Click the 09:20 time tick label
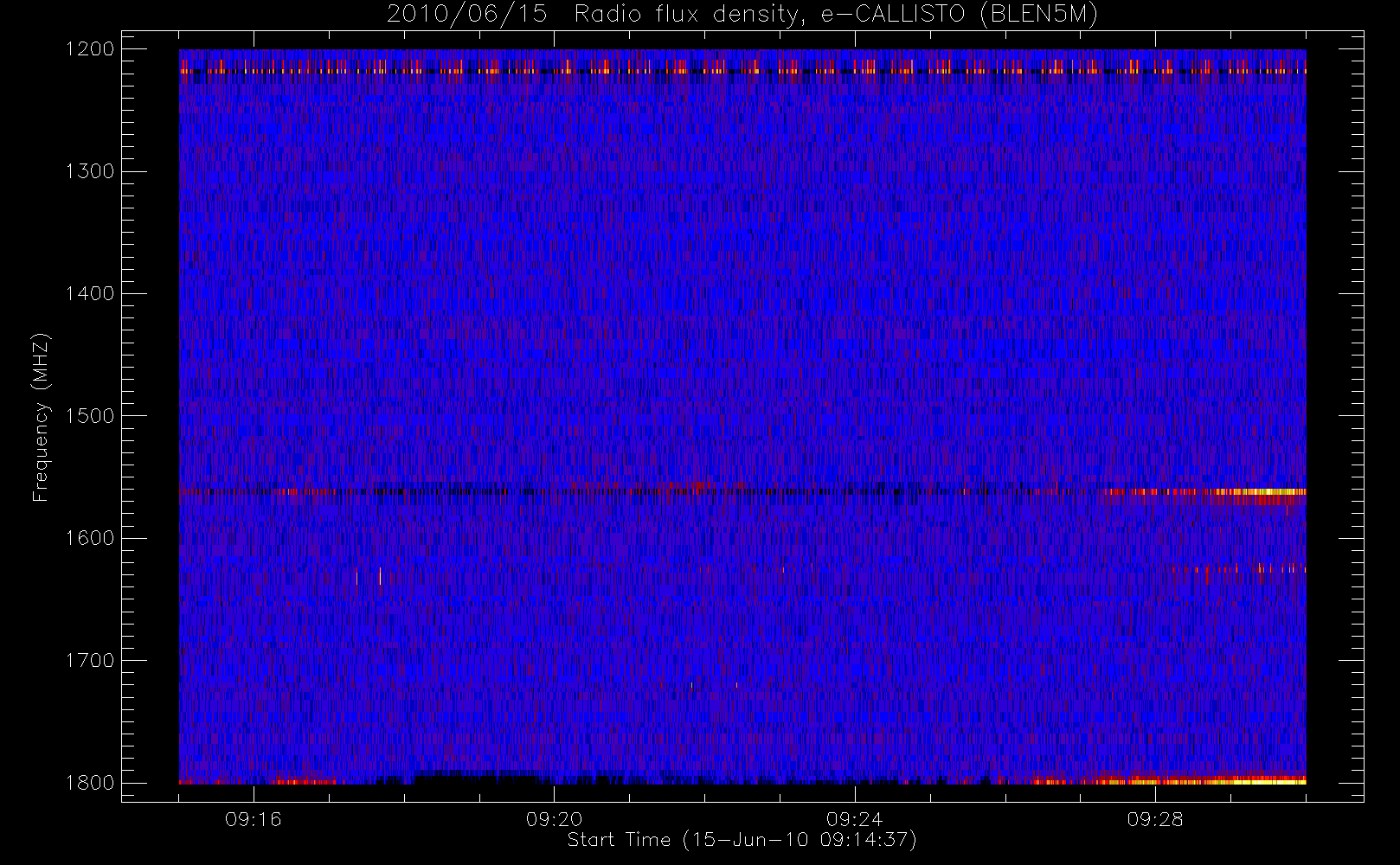This screenshot has width=1400, height=865. 554,819
